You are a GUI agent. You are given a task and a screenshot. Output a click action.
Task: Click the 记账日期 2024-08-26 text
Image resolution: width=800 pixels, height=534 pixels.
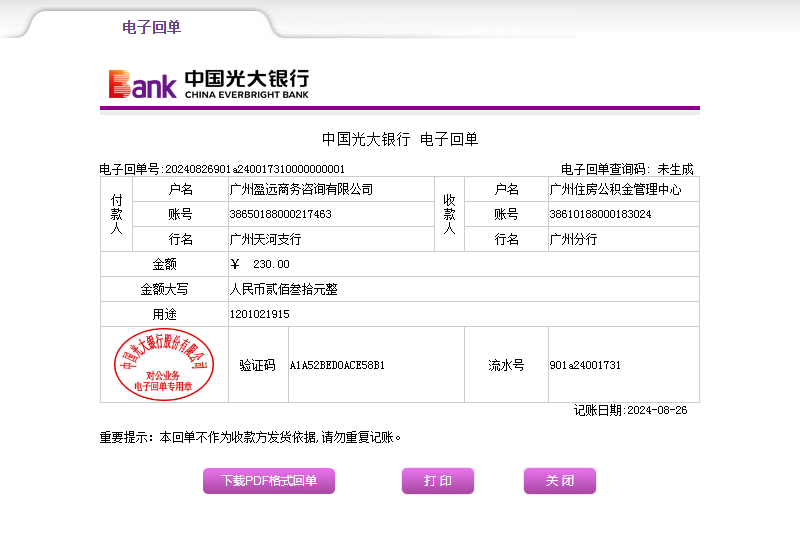[630, 410]
